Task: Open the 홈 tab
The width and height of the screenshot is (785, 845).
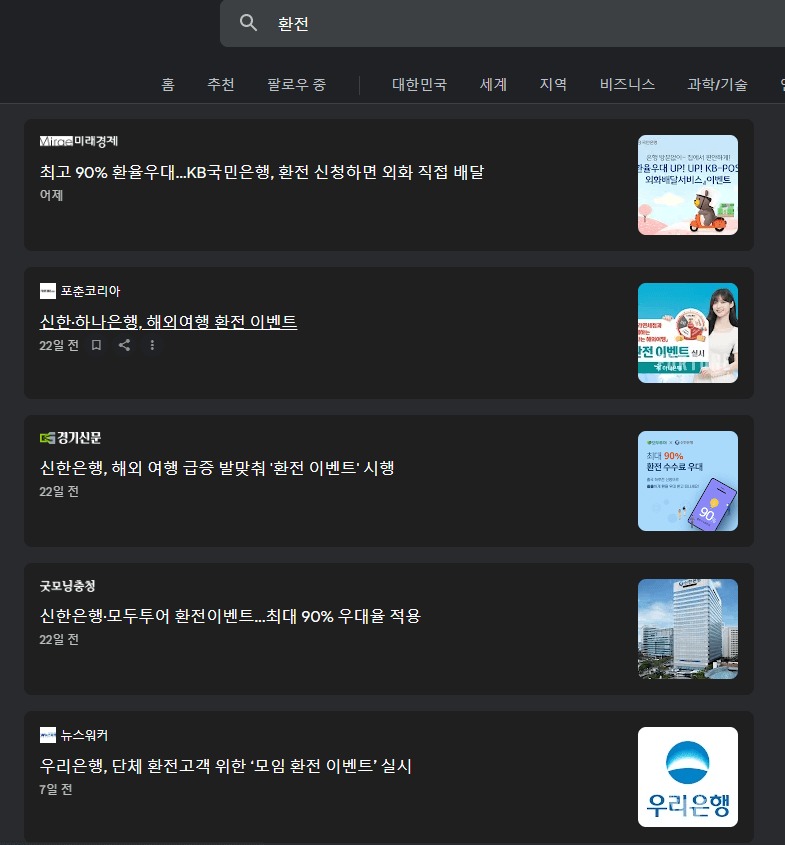Action: (x=168, y=84)
